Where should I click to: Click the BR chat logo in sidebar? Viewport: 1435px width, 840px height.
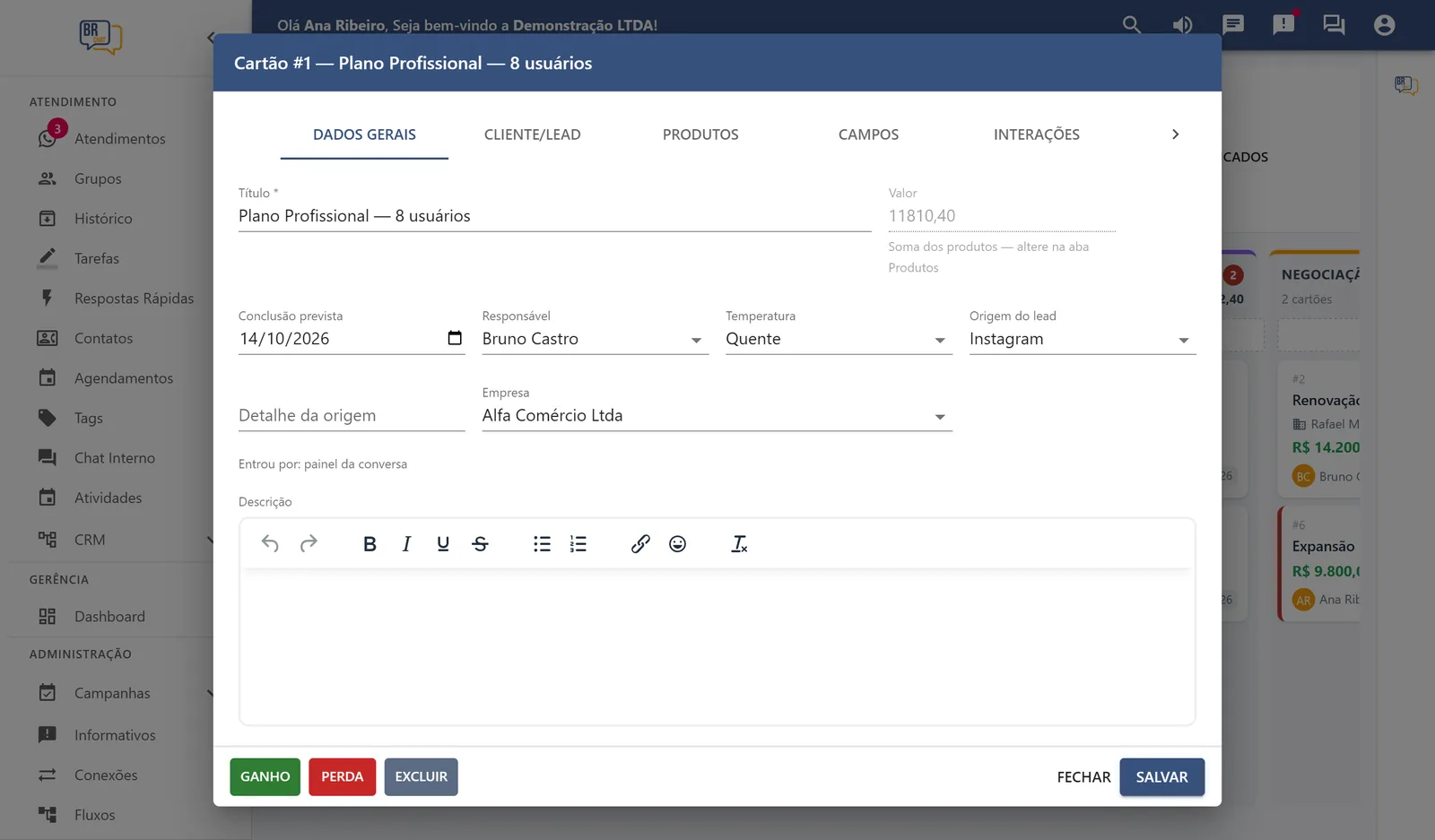pyautogui.click(x=100, y=38)
